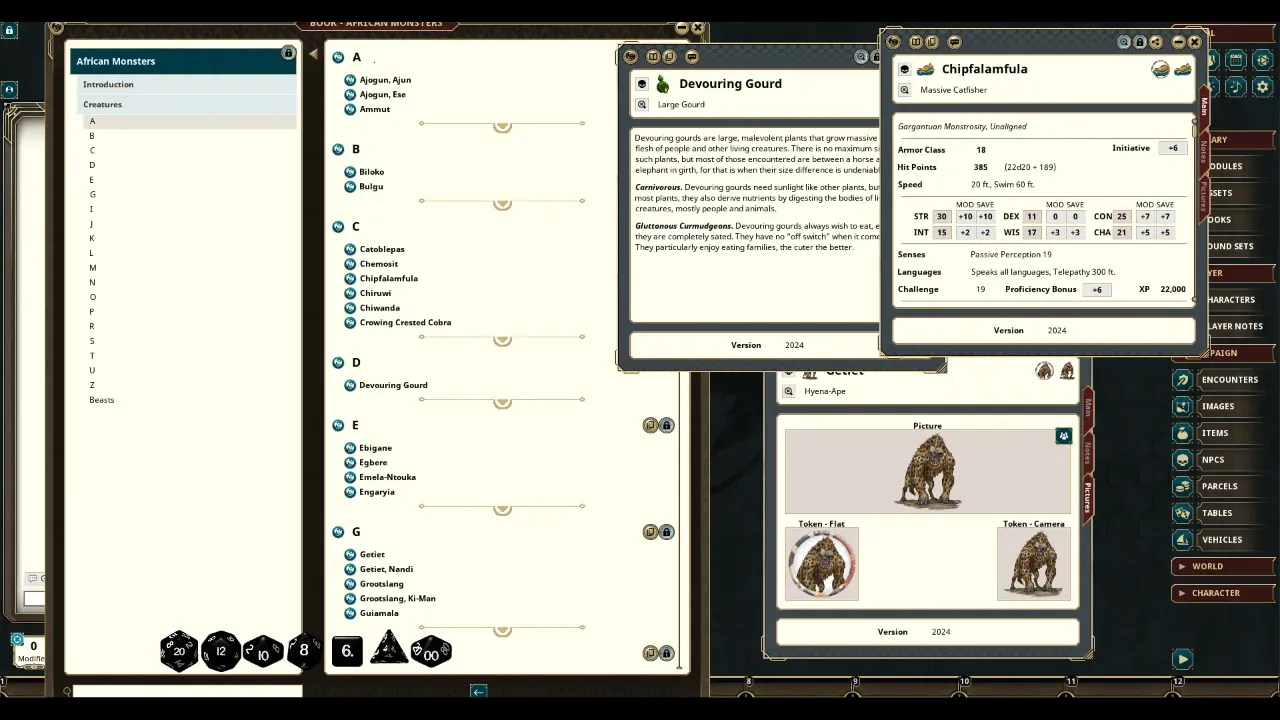Viewport: 1280px width, 720px height.
Task: Click the Getiet flat token thumbnail
Action: pos(822,564)
